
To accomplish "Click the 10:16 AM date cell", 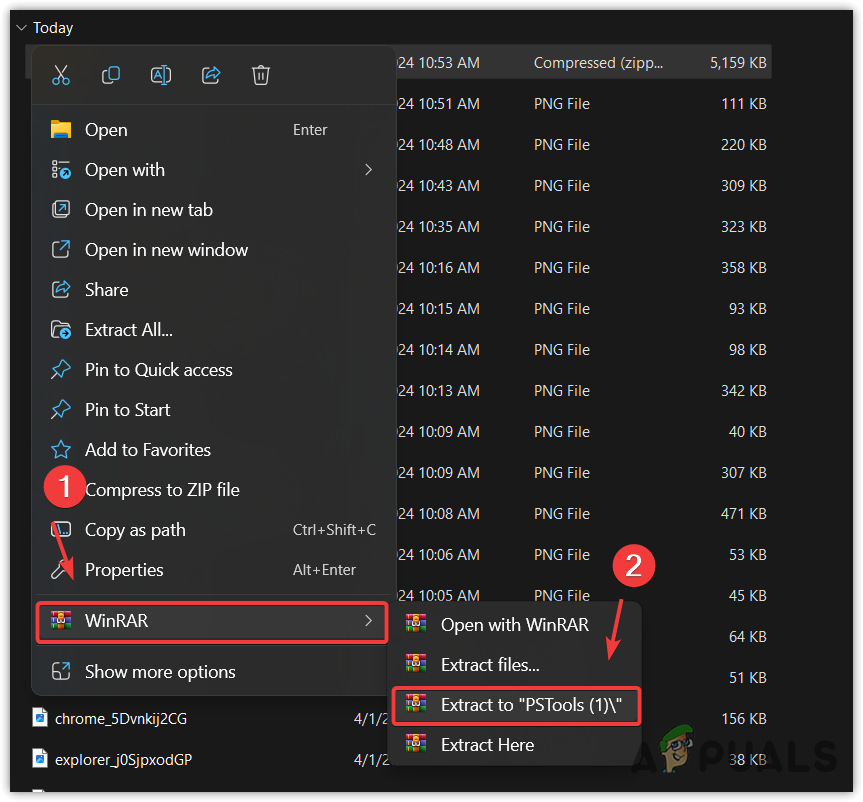I will point(439,268).
